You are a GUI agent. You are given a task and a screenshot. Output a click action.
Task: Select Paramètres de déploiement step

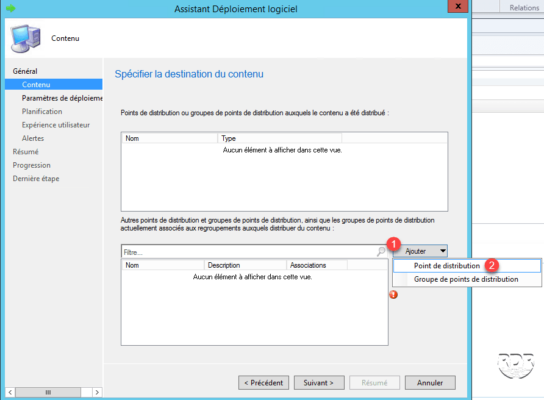(62, 98)
